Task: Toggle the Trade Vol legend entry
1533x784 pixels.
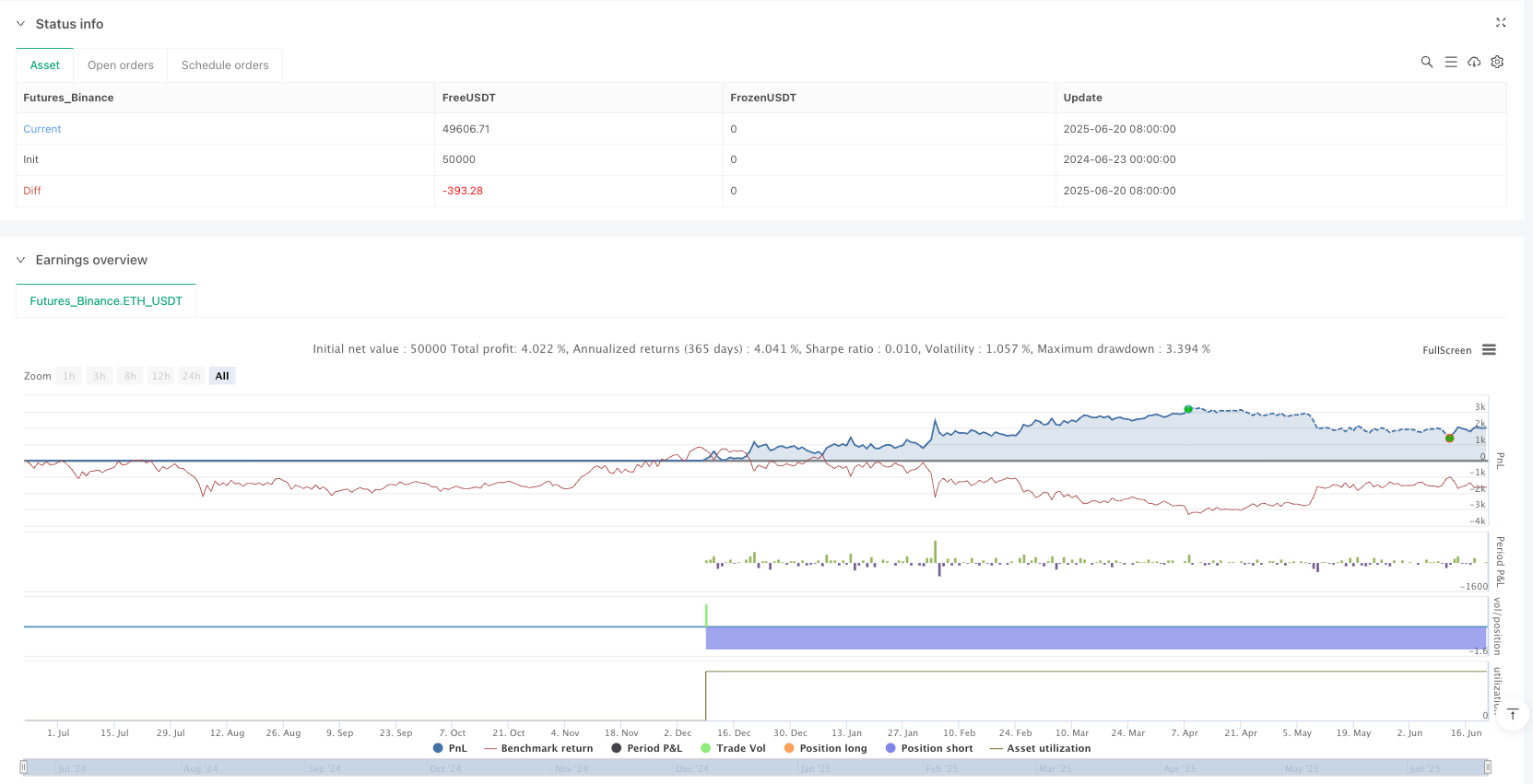Action: [x=733, y=748]
